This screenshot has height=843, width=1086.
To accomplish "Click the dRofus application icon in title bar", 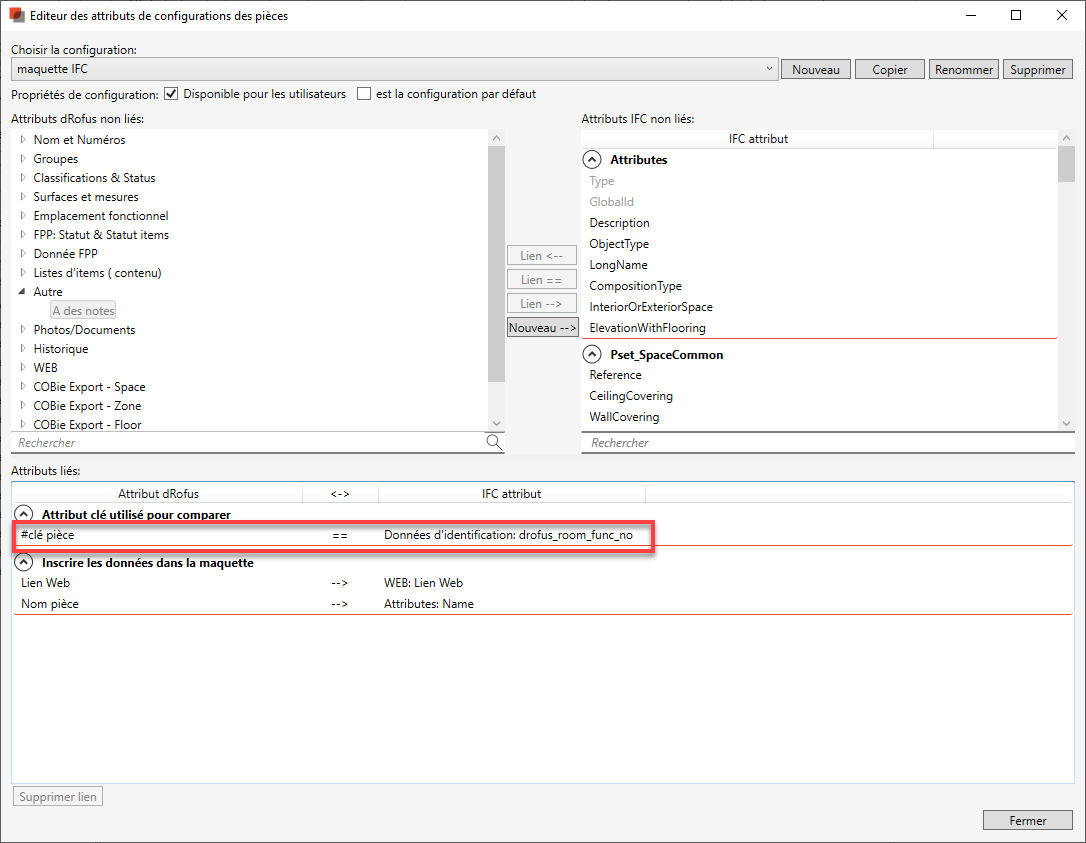I will tap(17, 16).
